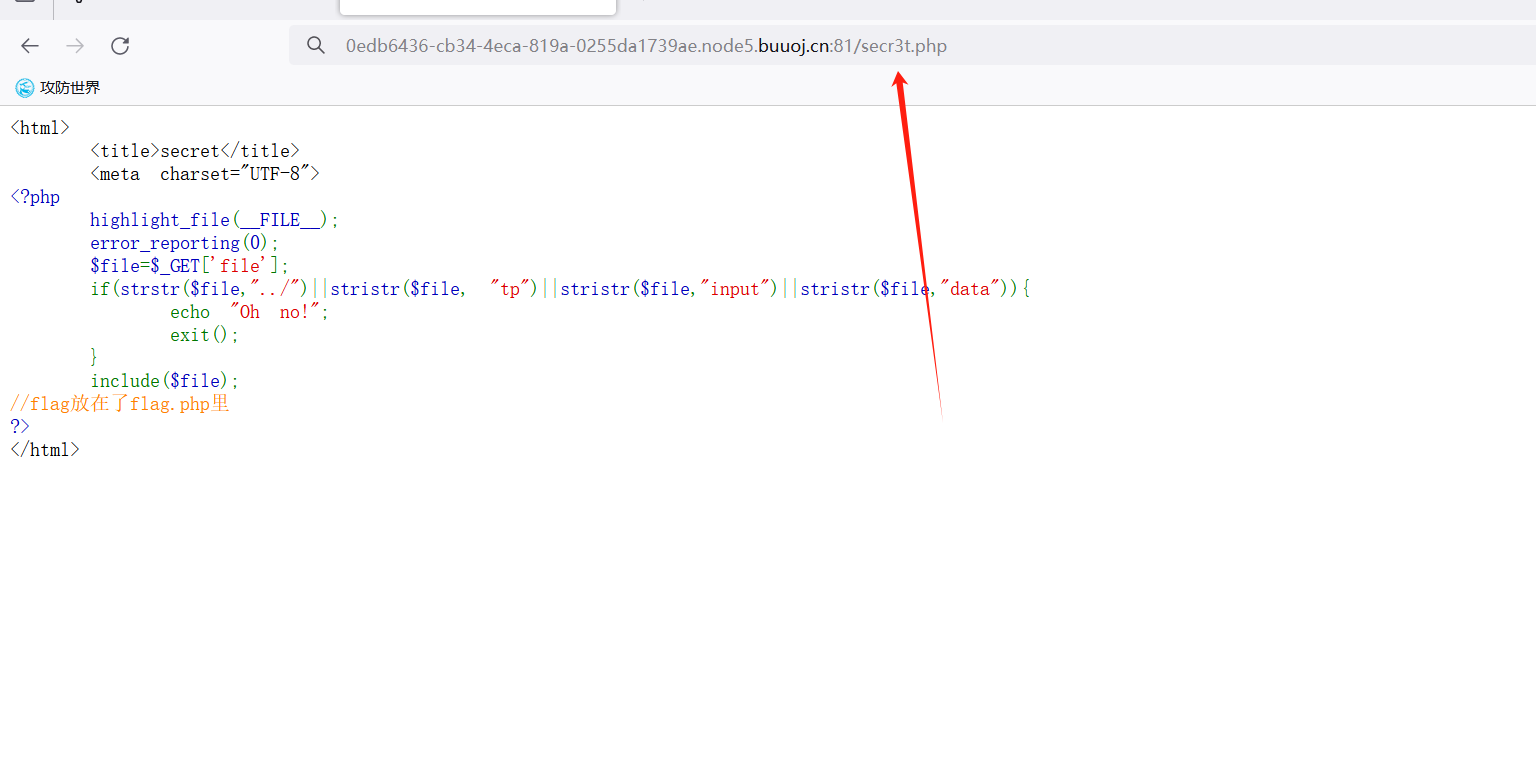Click the highlight_file(__FILE__); line
The width and height of the screenshot is (1536, 762).
coord(215,220)
